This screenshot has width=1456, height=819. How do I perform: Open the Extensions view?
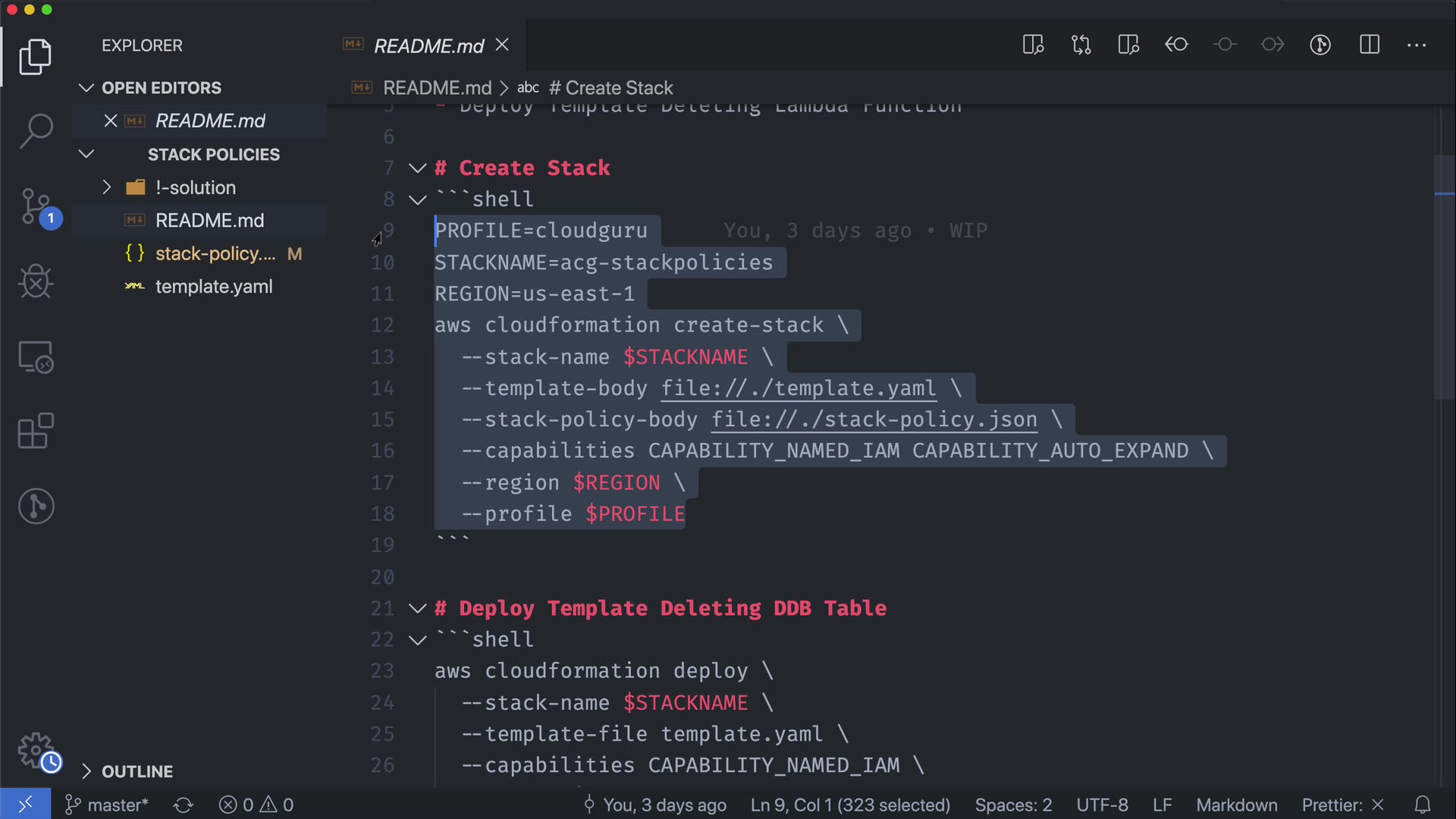36,431
